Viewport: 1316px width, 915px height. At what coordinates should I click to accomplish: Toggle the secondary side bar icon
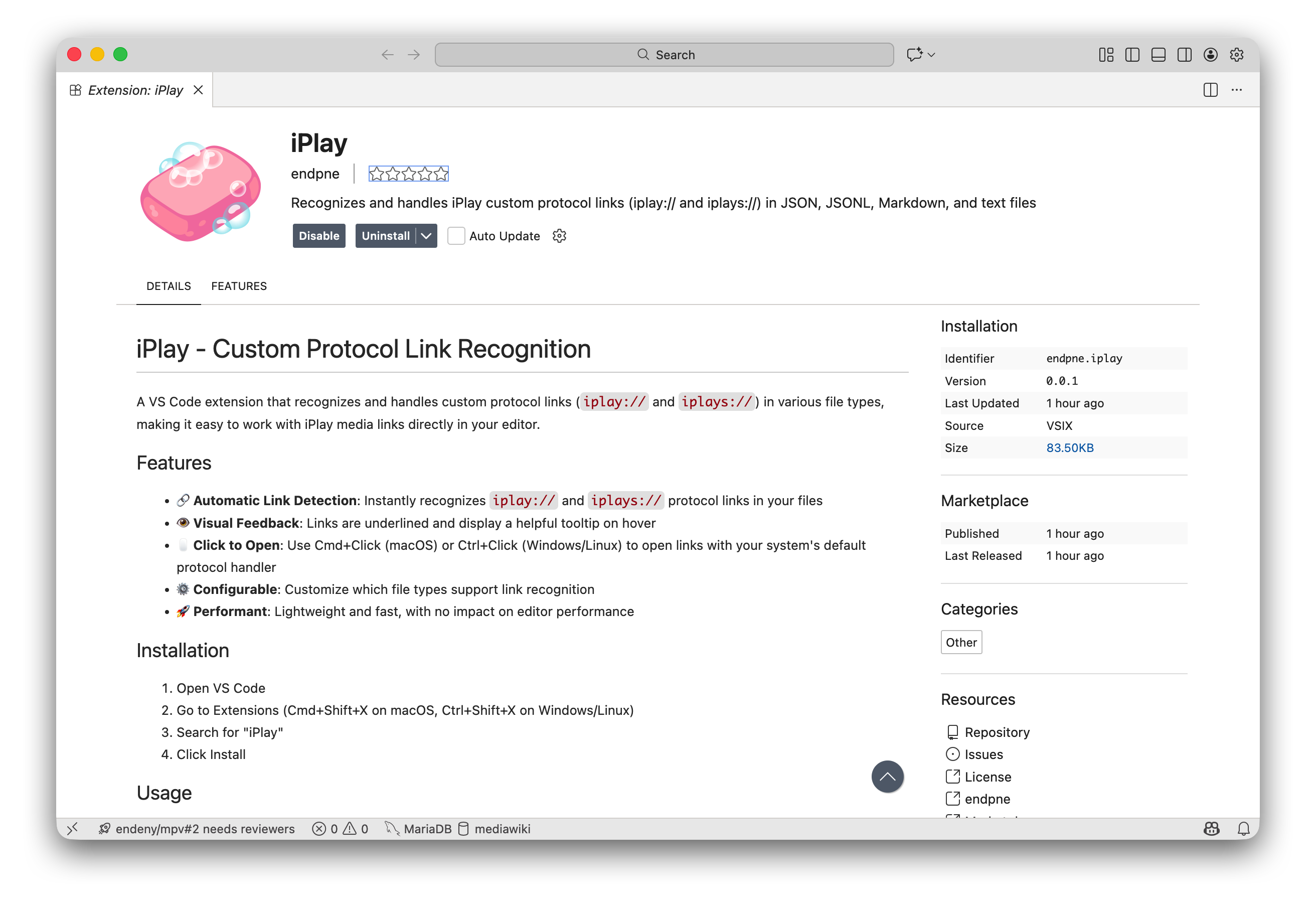[1184, 55]
